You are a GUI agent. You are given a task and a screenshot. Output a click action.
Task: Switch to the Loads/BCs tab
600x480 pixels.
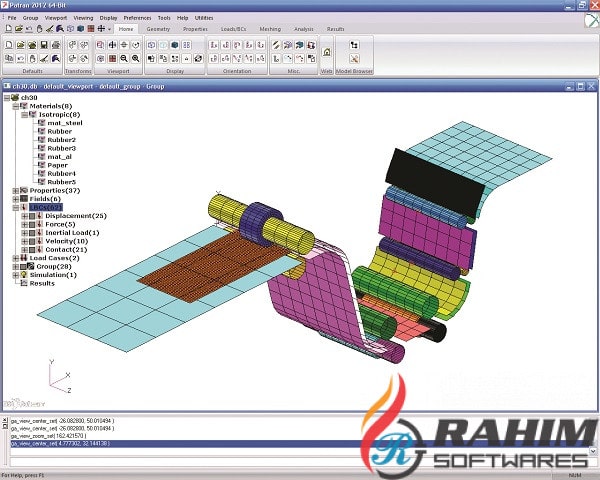(233, 29)
